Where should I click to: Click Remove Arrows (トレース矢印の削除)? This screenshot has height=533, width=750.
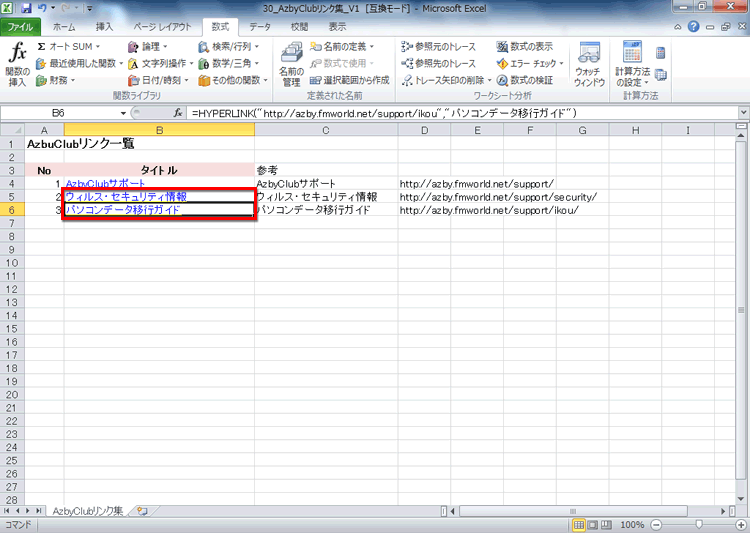[x=446, y=80]
